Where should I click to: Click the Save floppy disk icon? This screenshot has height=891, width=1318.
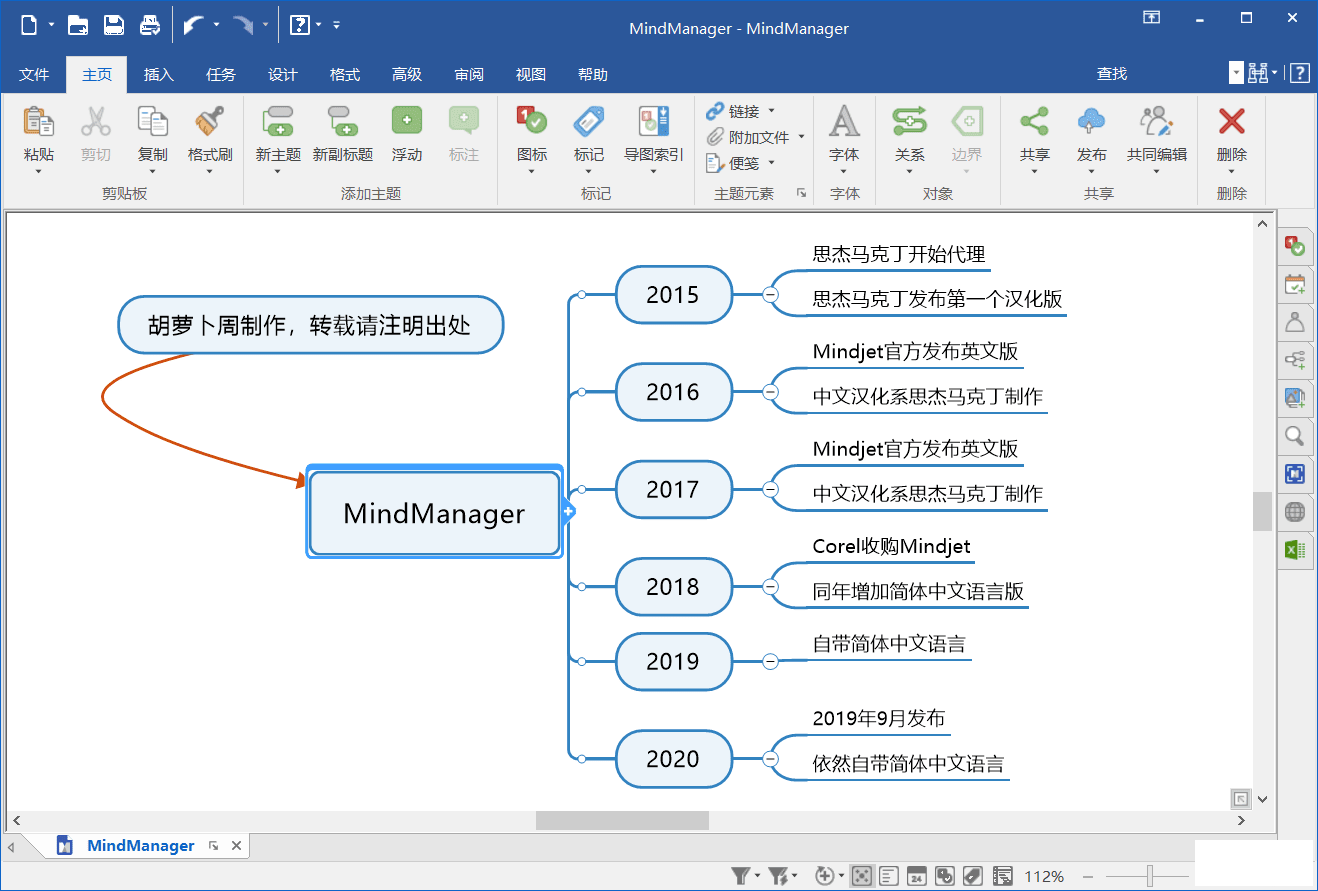tap(114, 25)
